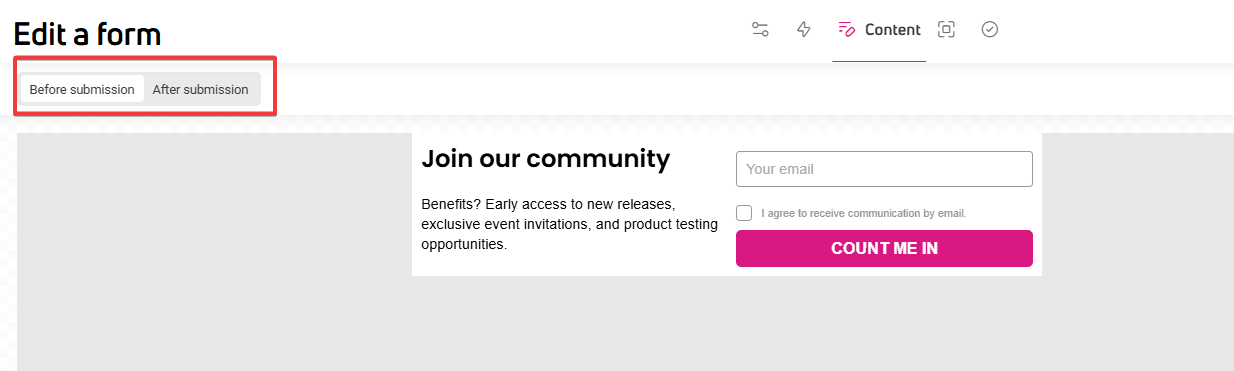Click the word 'opportunities.' in the form text

click(x=464, y=244)
